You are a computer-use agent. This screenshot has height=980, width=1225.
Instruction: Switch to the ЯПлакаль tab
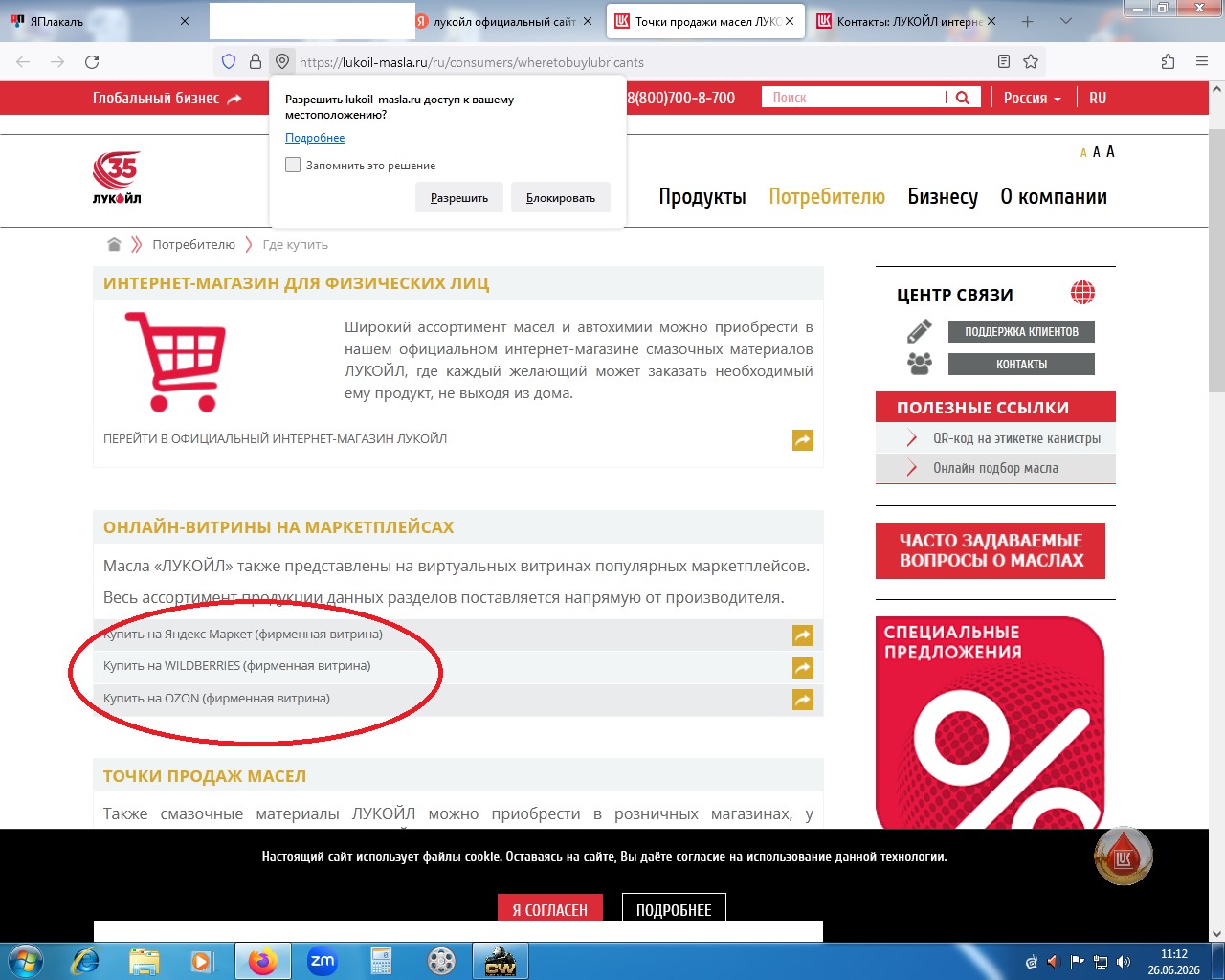[100, 21]
